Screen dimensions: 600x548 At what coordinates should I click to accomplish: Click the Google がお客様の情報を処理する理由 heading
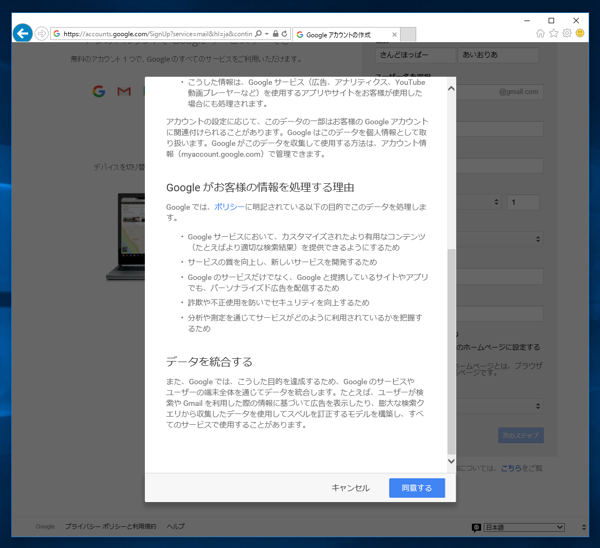coord(260,188)
